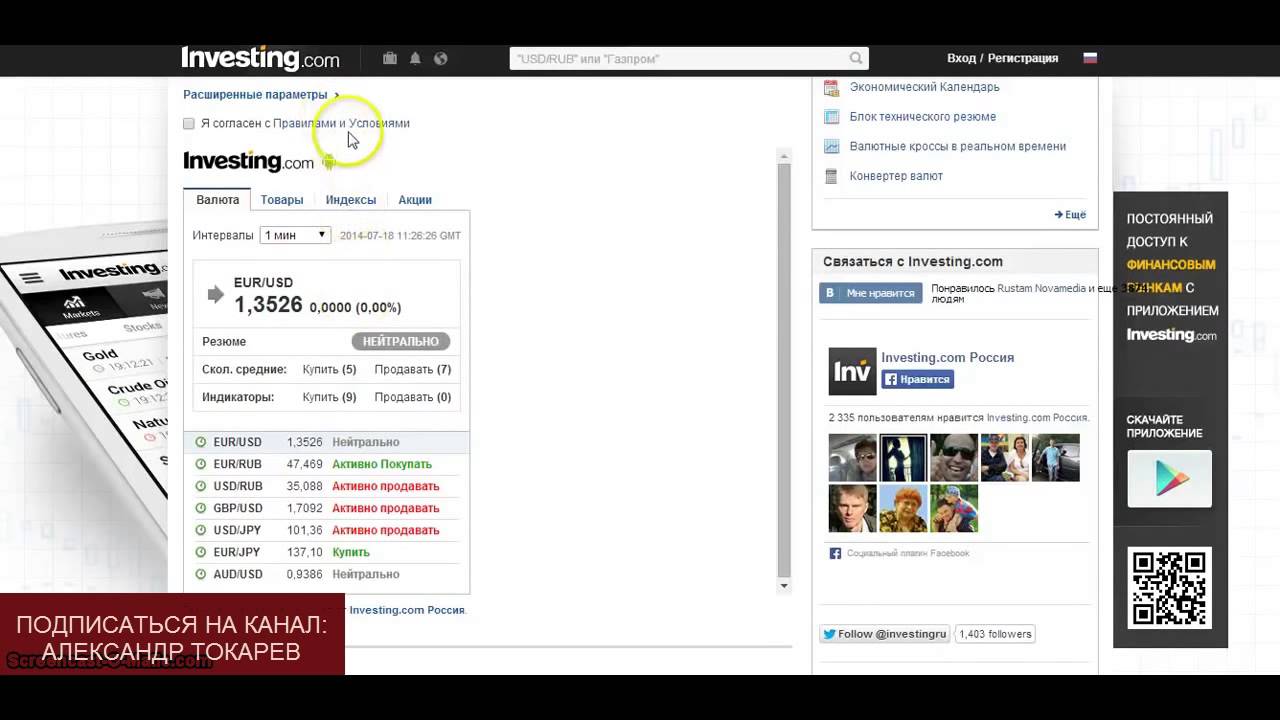
Task: Click the Facebook Нравится like button
Action: tap(917, 380)
